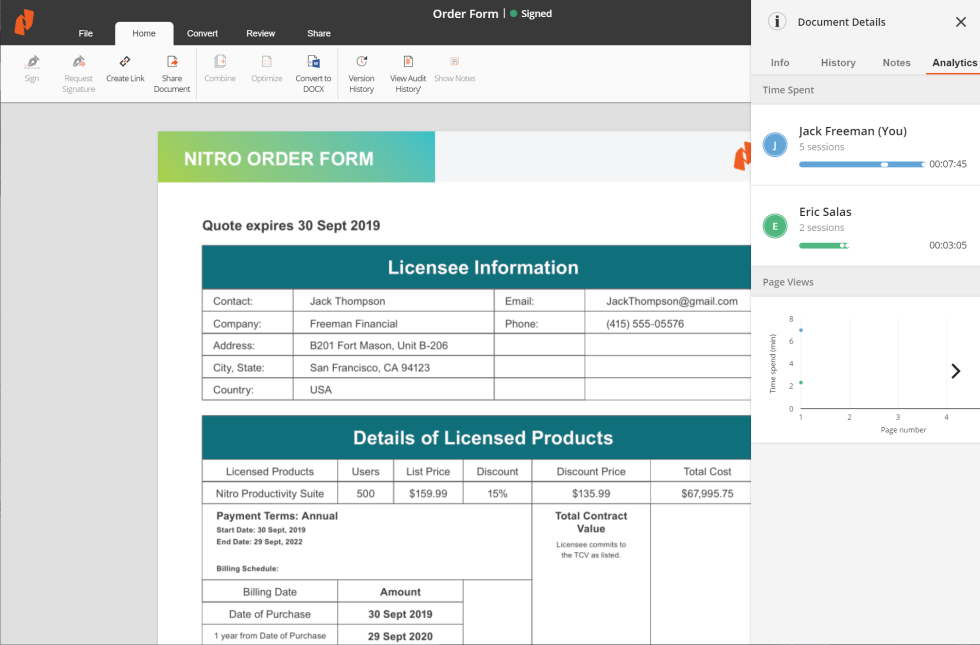Open the File menu
Image resolution: width=980 pixels, height=645 pixels.
[x=86, y=34]
